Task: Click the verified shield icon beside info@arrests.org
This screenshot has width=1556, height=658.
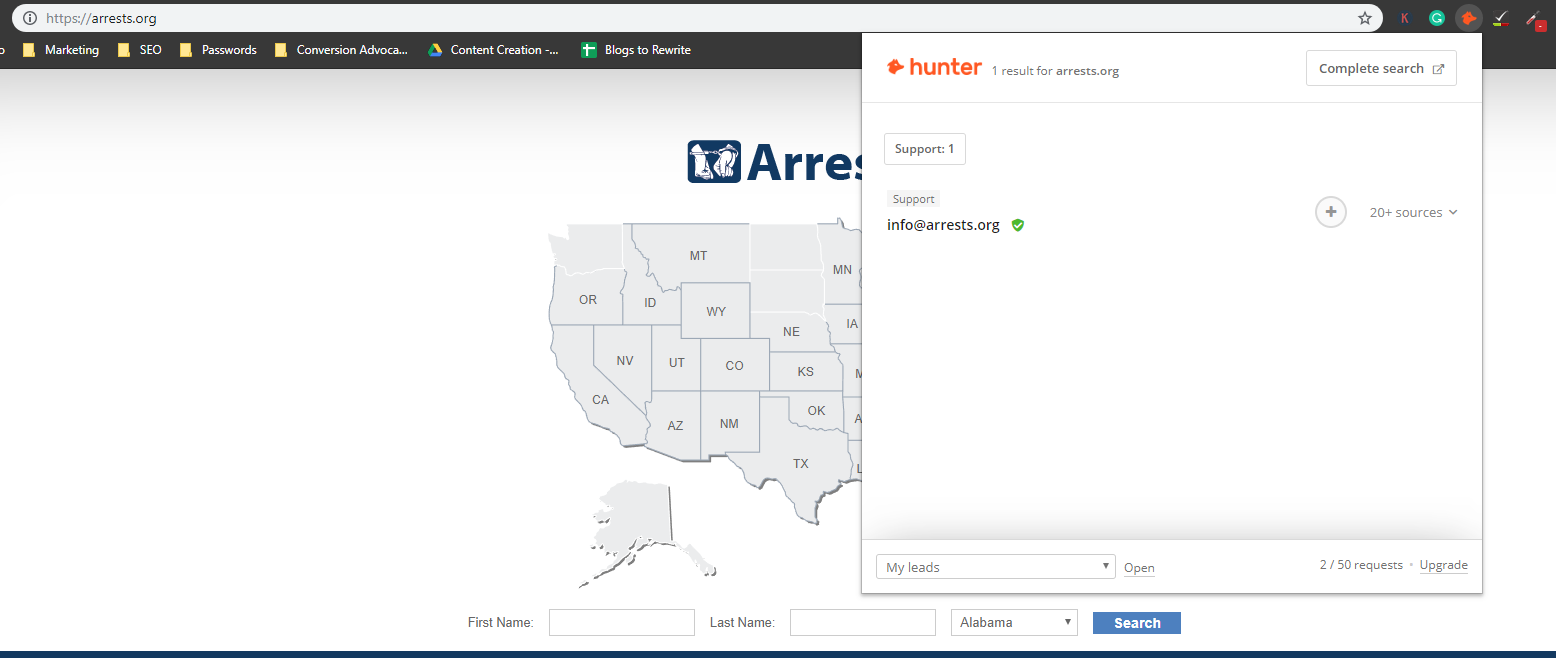Action: 1018,225
